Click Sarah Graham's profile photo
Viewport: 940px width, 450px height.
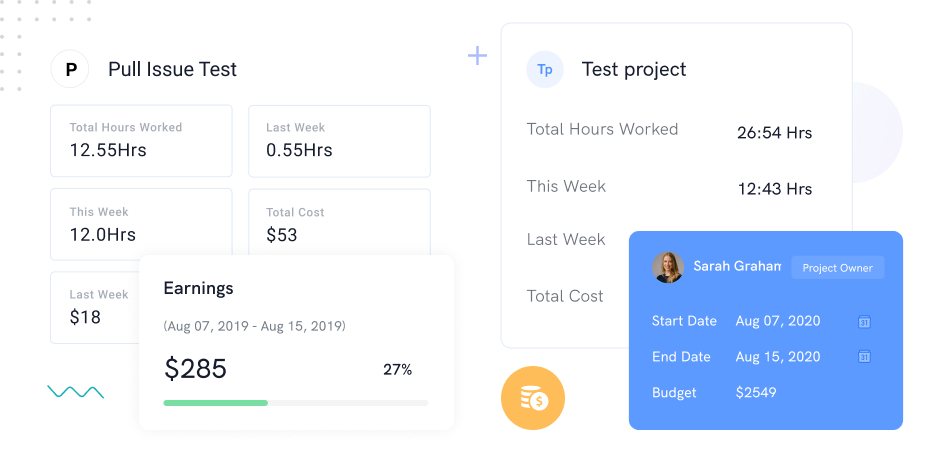click(668, 267)
